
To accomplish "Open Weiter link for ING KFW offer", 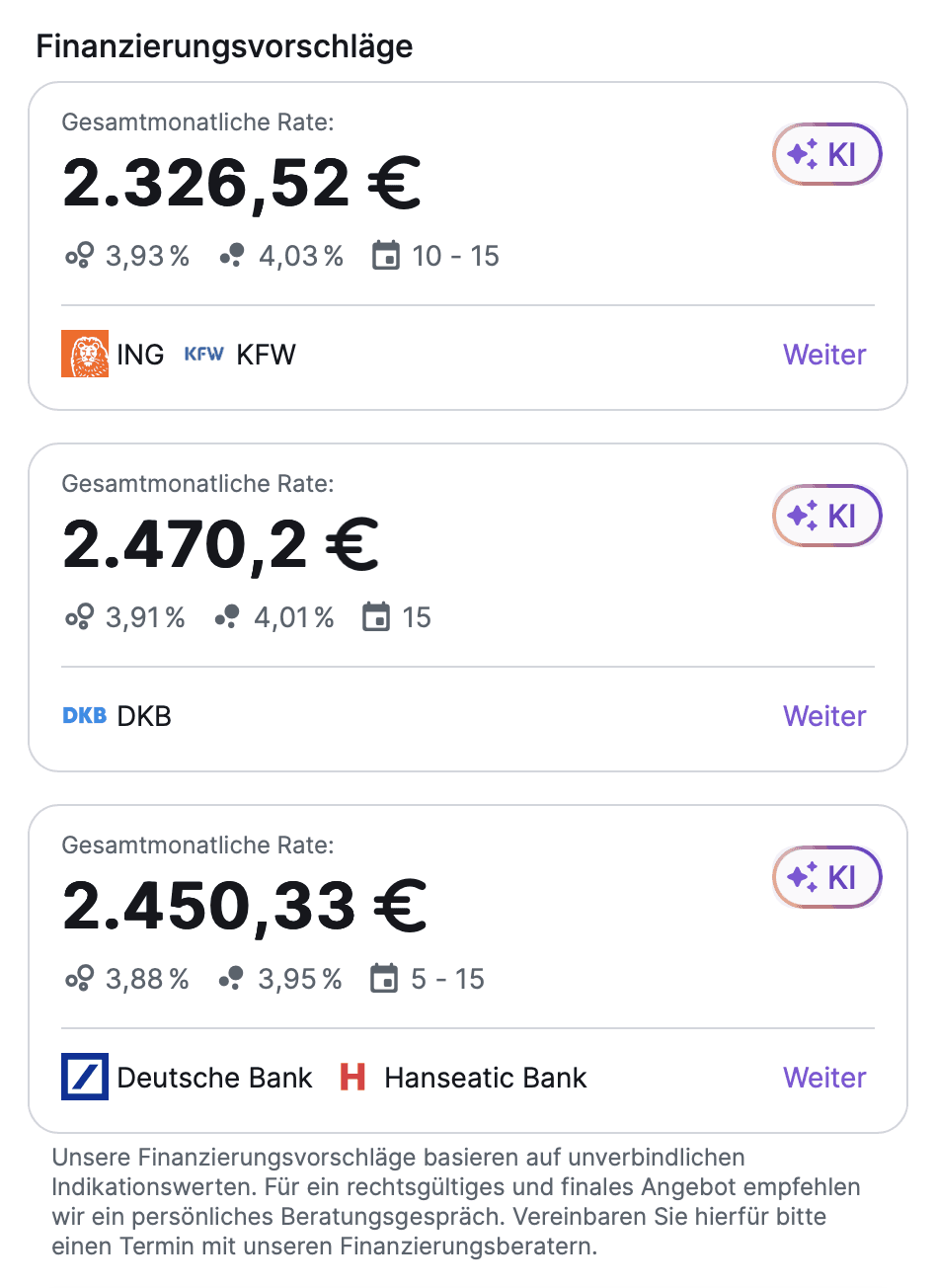I will click(x=824, y=355).
